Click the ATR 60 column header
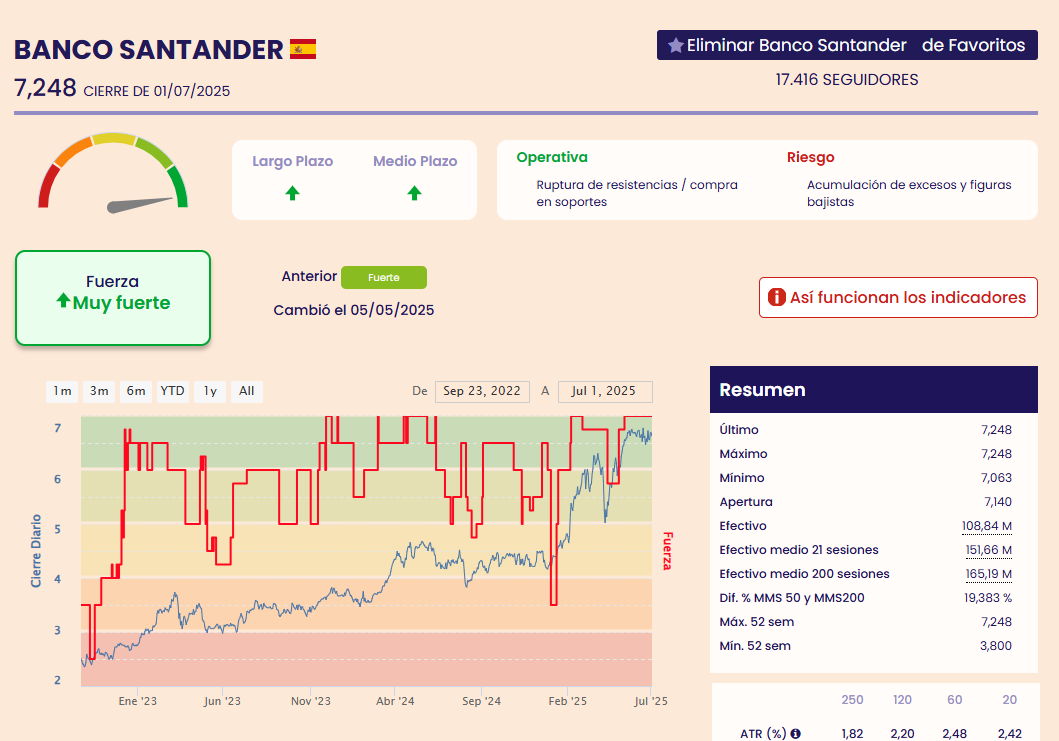Screen dimensions: 1059x741 coord(954,700)
